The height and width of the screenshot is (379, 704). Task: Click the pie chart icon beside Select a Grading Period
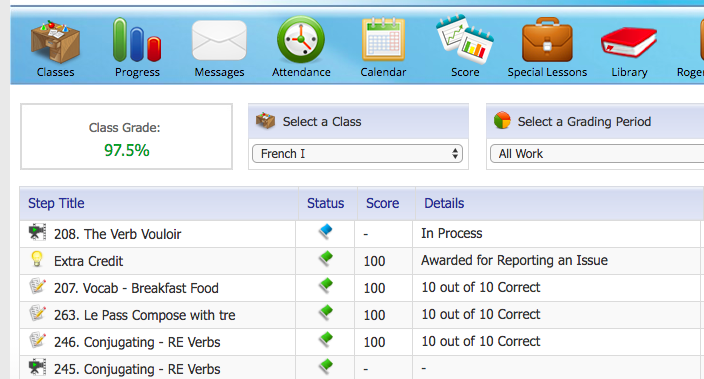(502, 120)
